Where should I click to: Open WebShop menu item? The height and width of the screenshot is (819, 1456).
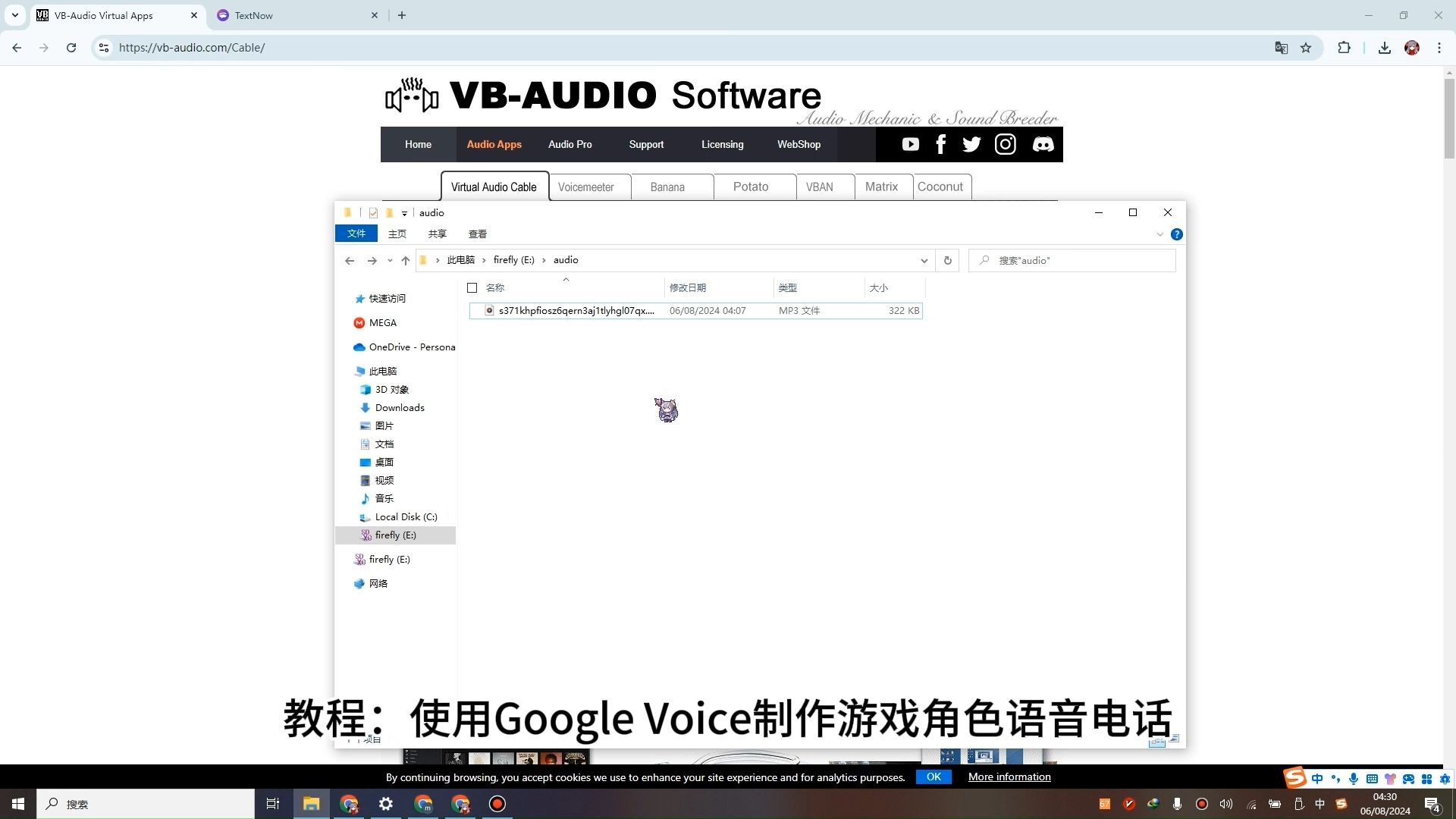[799, 144]
